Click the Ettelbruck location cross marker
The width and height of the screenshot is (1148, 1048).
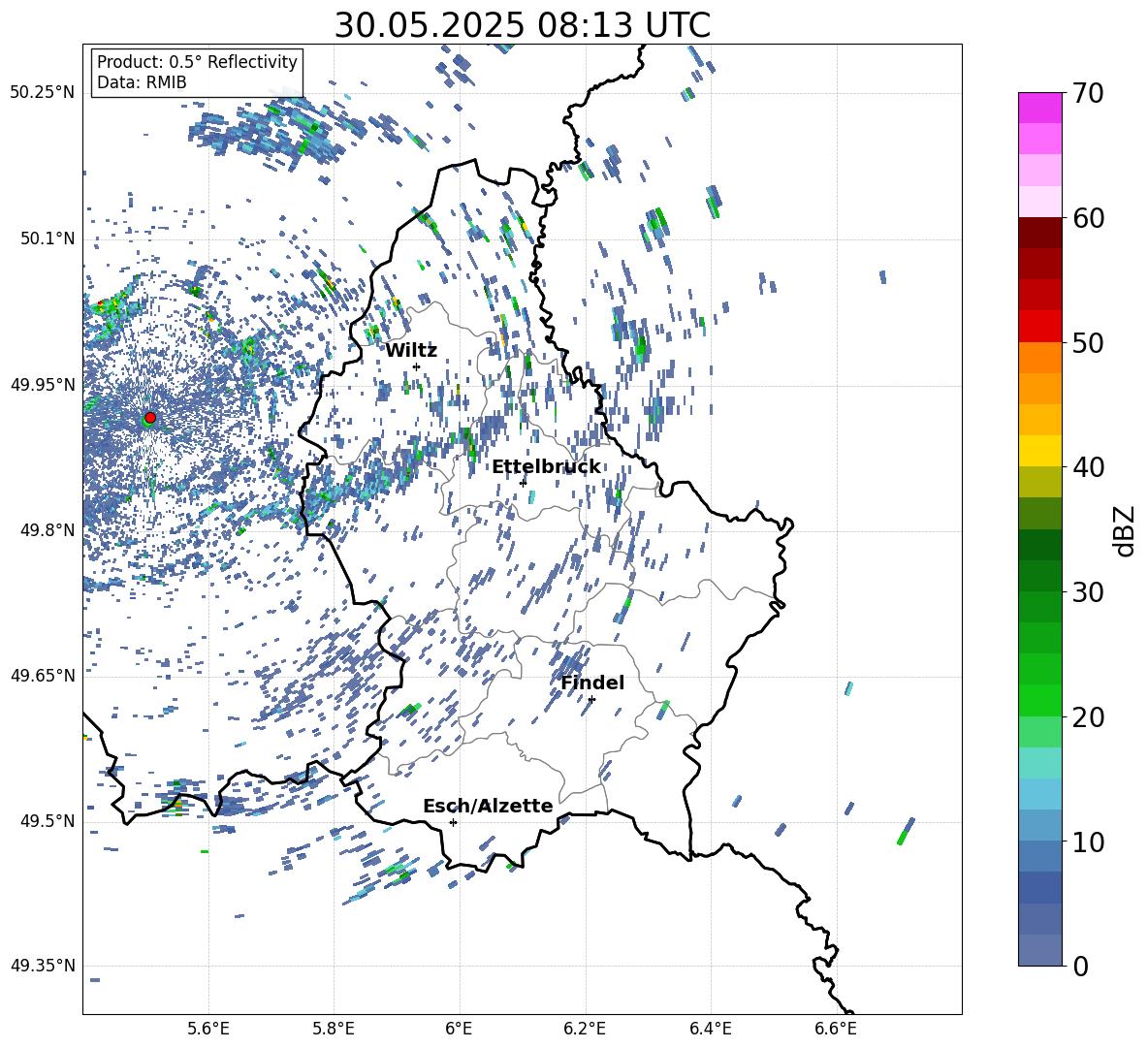(x=523, y=483)
